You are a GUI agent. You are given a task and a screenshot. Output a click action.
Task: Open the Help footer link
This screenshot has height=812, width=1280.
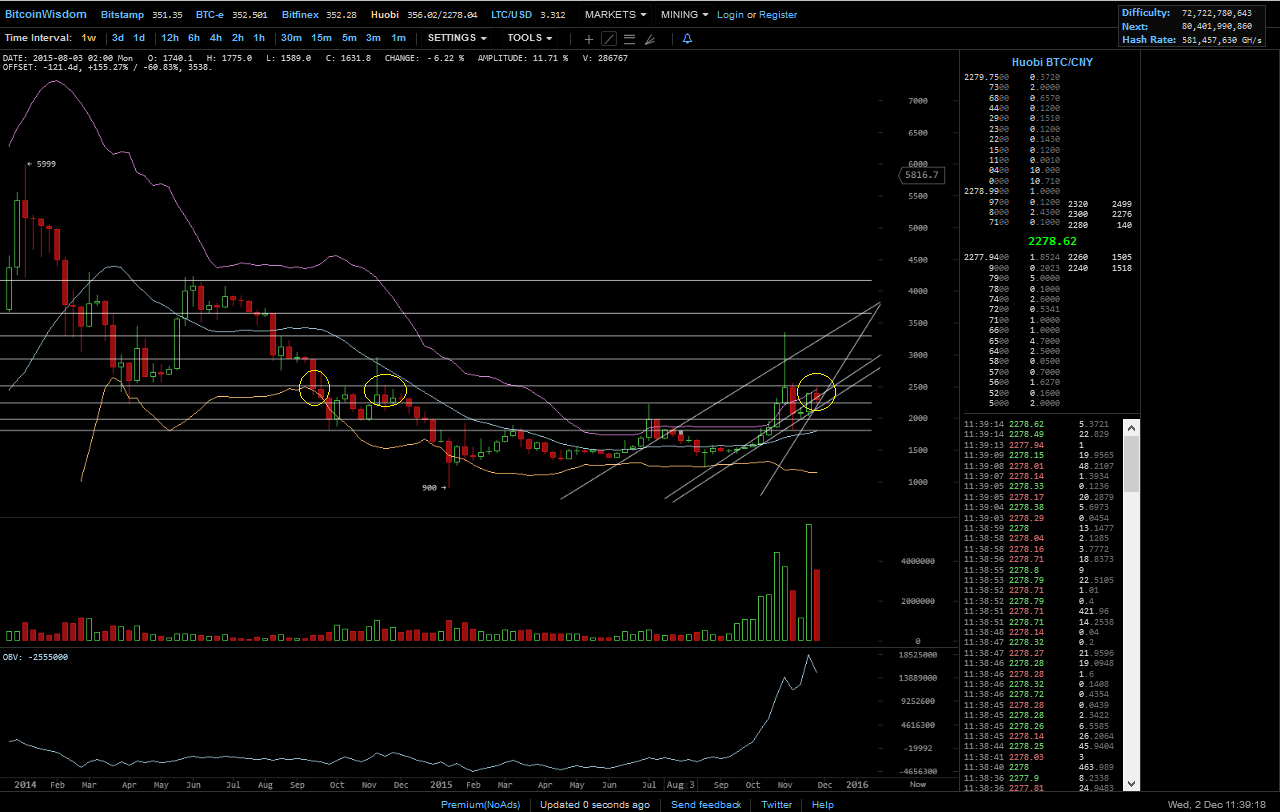823,805
